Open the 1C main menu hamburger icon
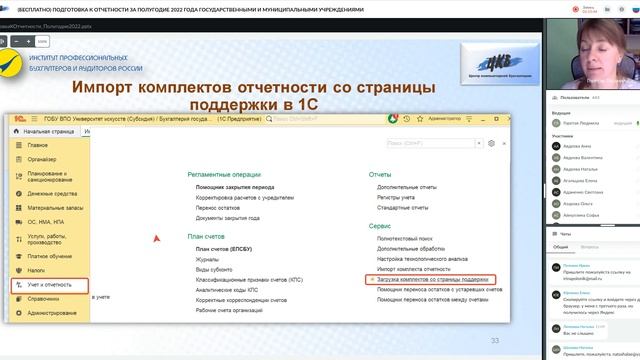The height and width of the screenshot is (360, 640). point(34,119)
